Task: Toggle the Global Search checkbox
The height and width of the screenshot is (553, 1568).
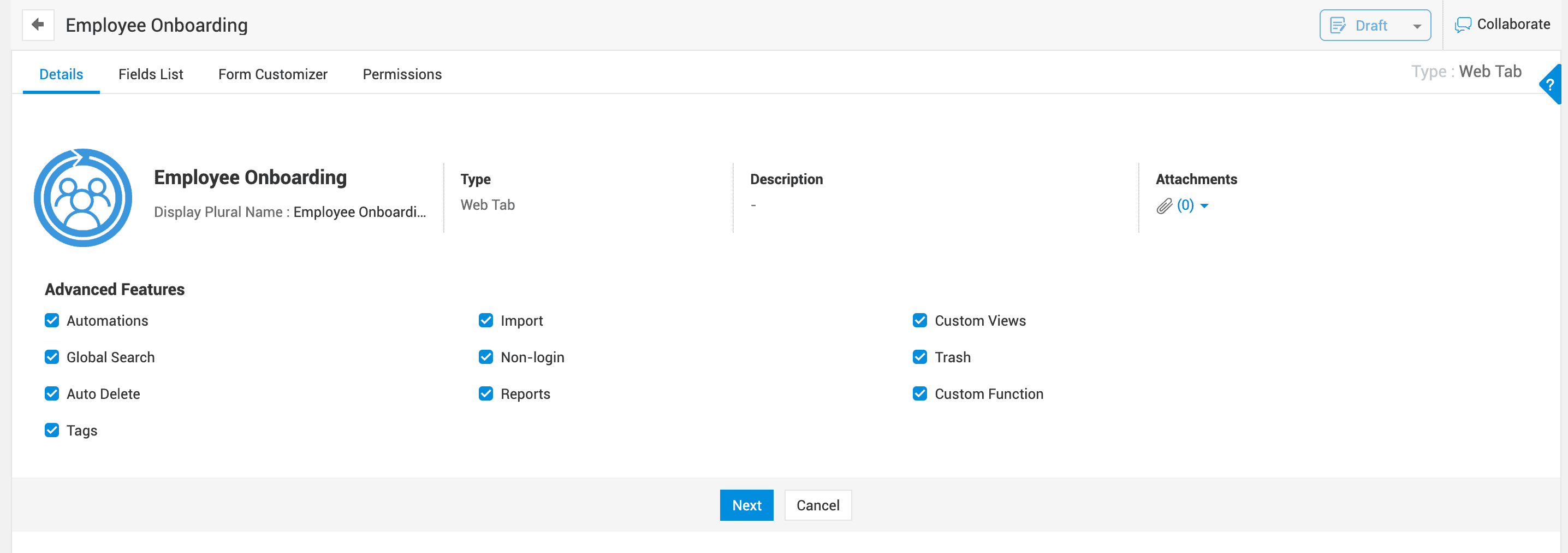Action: (52, 357)
